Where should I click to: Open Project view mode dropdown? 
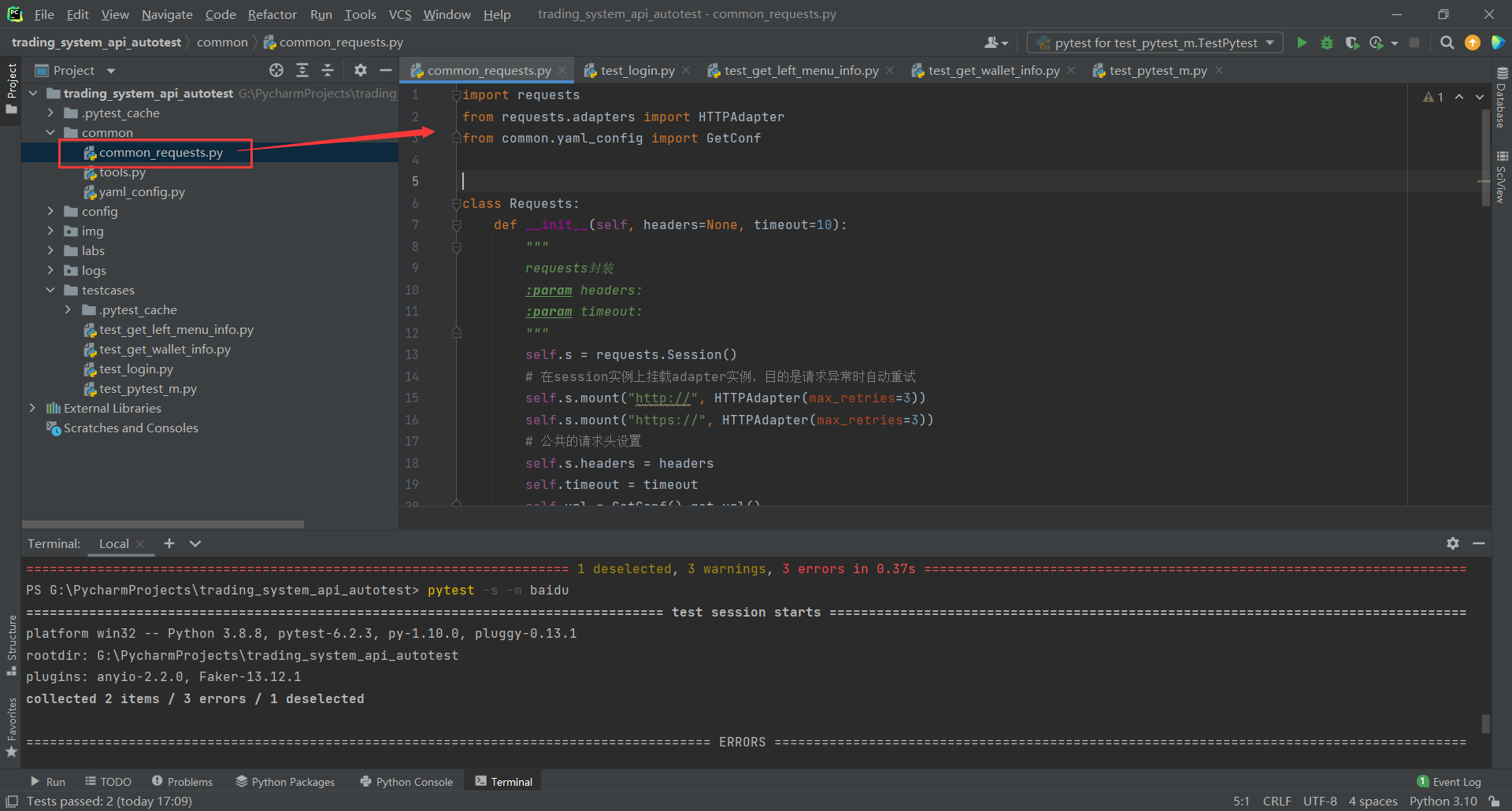coord(111,71)
